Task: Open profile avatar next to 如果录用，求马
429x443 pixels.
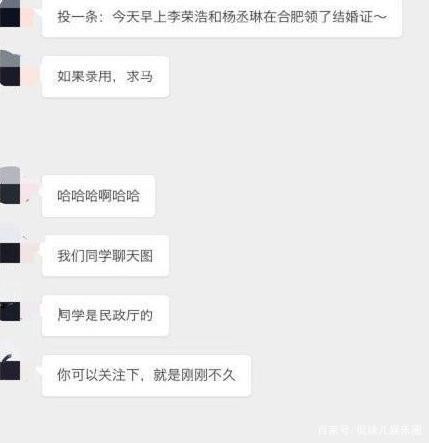Action: point(10,68)
